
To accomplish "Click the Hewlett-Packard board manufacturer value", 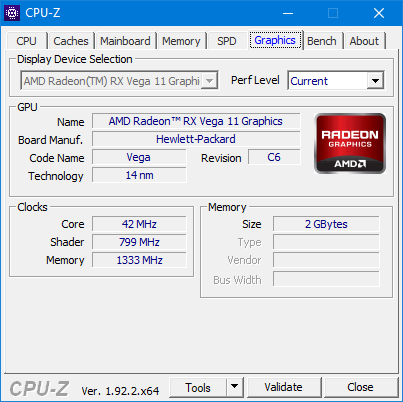I will click(x=196, y=139).
